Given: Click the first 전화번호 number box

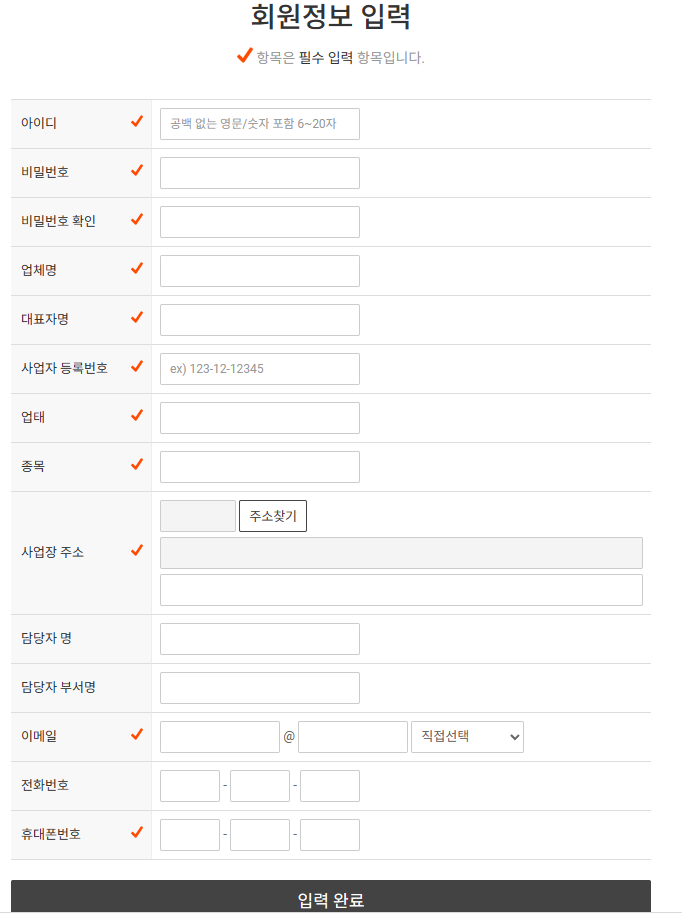Looking at the screenshot, I should (x=189, y=785).
